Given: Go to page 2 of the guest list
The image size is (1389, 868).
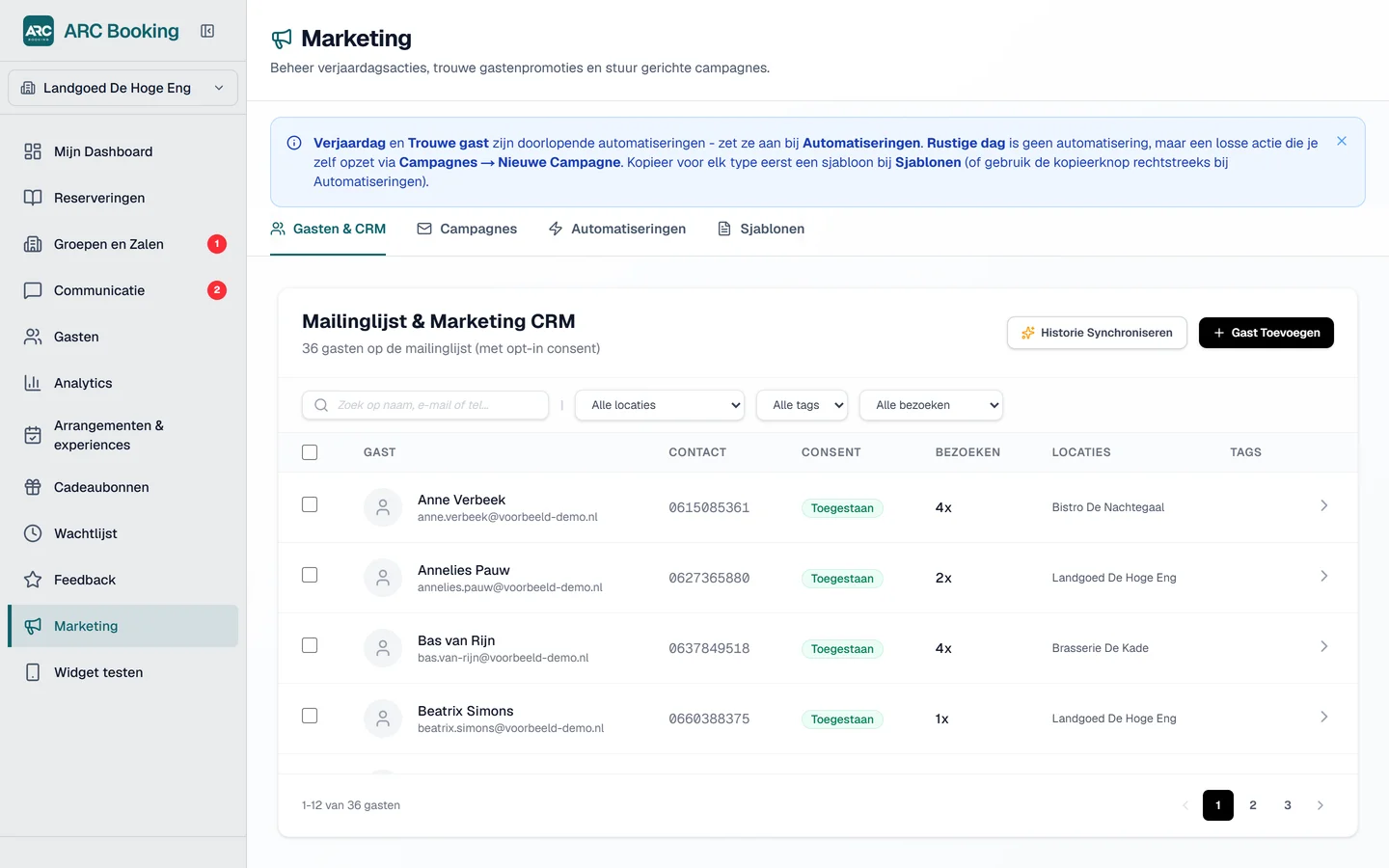Looking at the screenshot, I should pyautogui.click(x=1253, y=805).
